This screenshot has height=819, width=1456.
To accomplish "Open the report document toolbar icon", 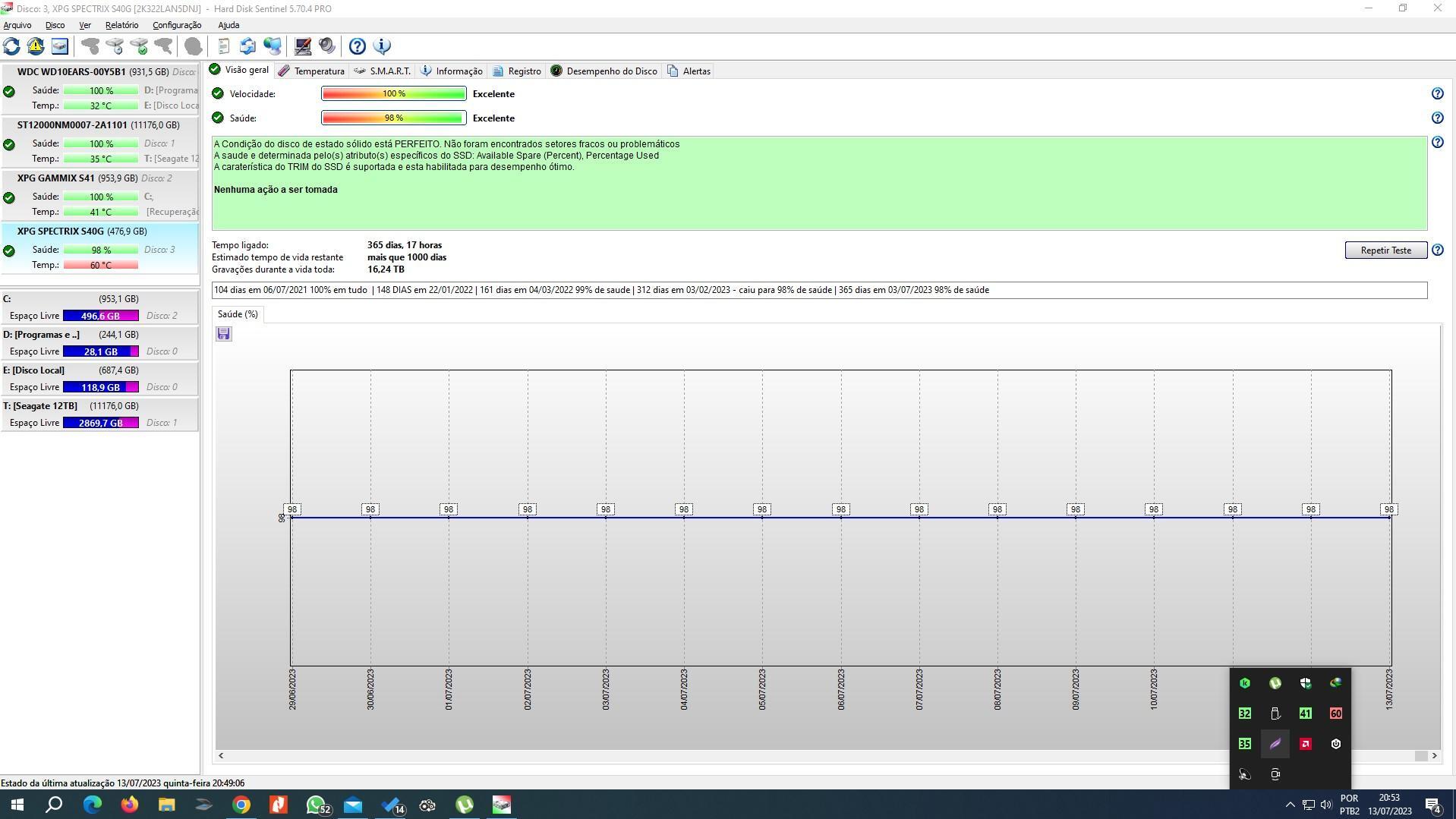I will pyautogui.click(x=224, y=46).
